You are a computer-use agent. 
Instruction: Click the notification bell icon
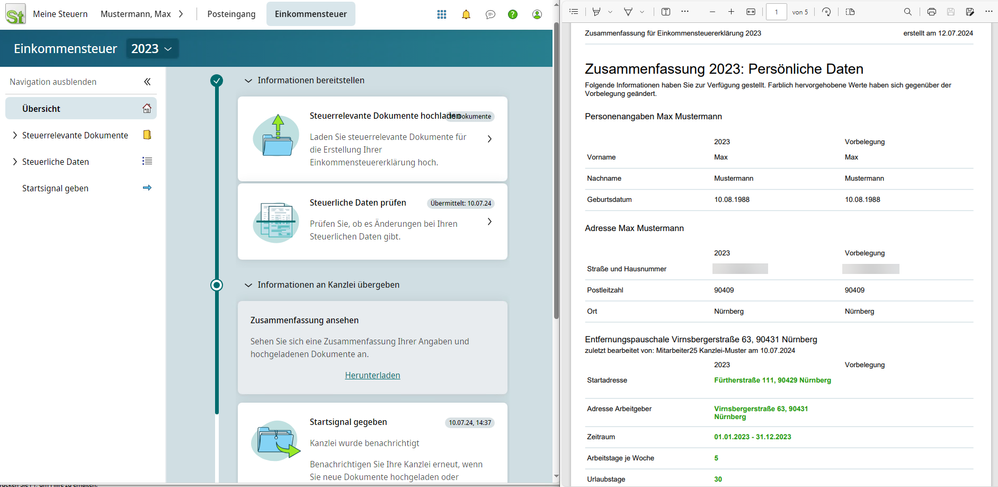[466, 15]
